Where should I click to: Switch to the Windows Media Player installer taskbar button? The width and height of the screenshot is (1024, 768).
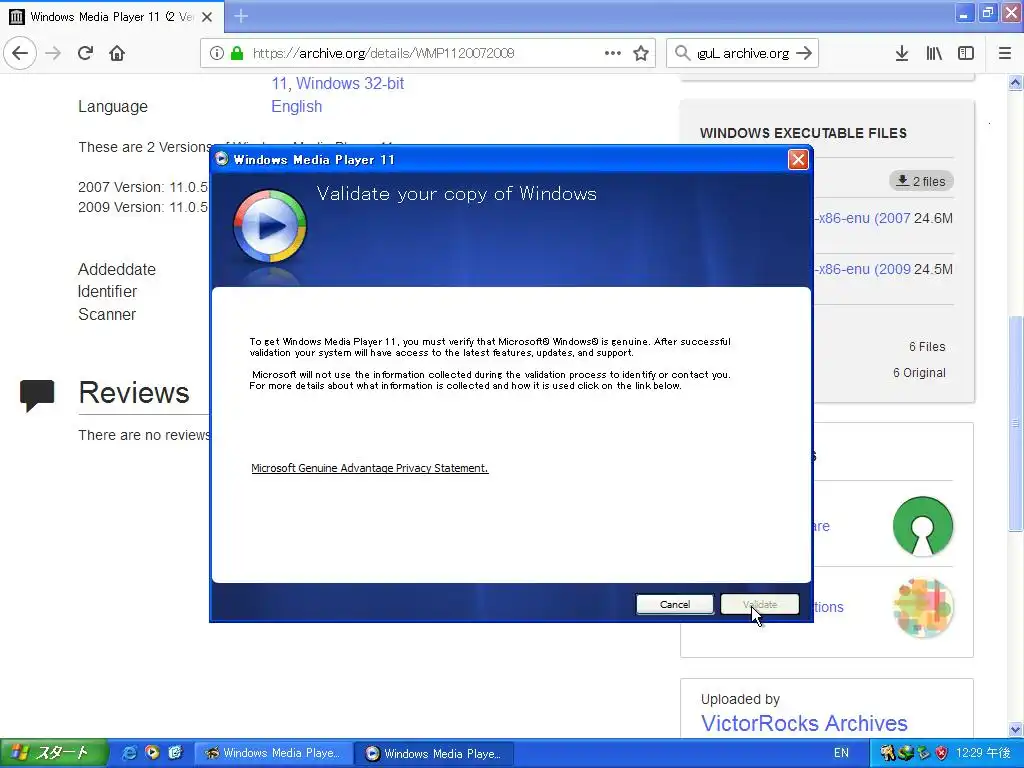[x=434, y=753]
